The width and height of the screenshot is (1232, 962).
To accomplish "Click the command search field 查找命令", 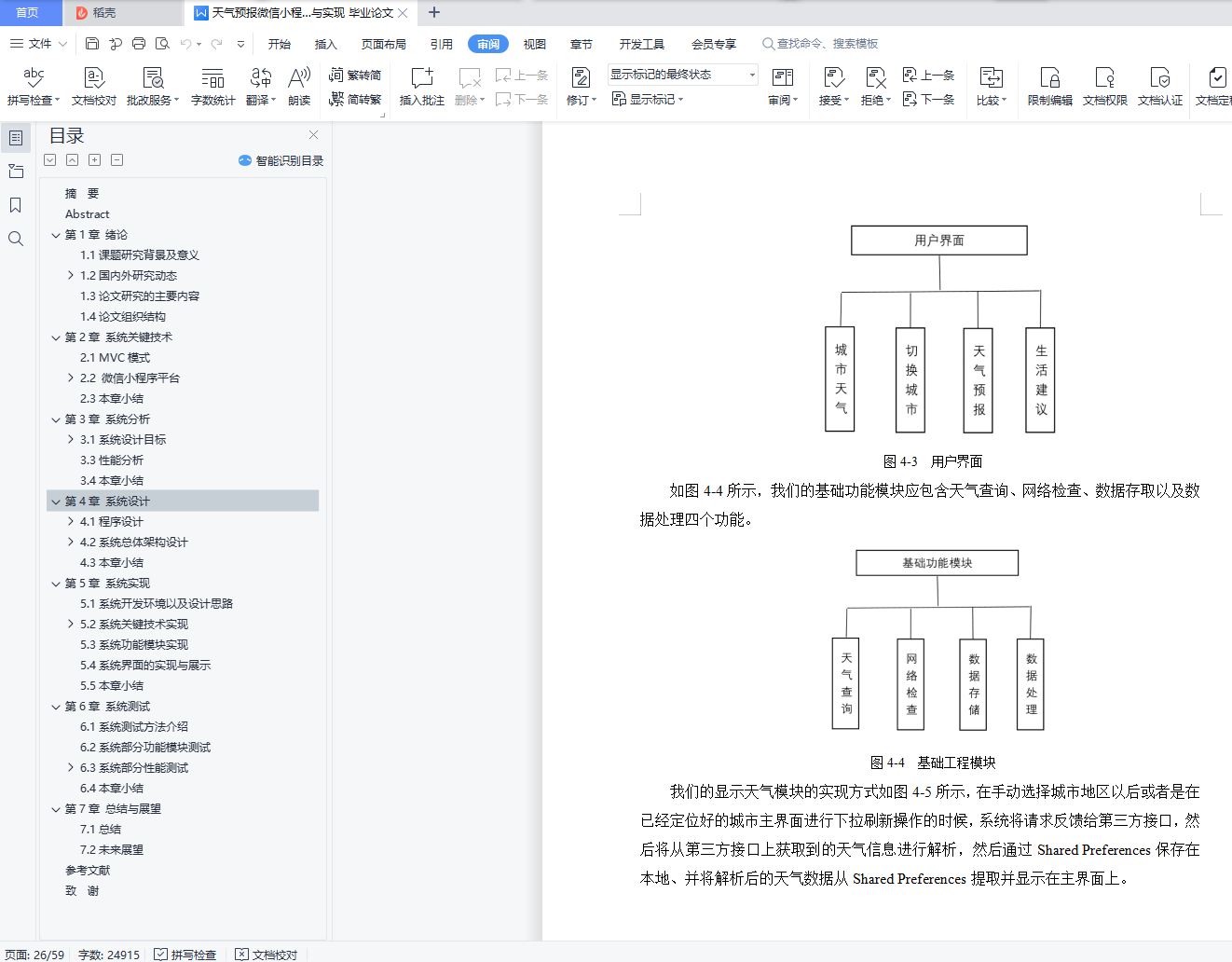I will pyautogui.click(x=820, y=44).
